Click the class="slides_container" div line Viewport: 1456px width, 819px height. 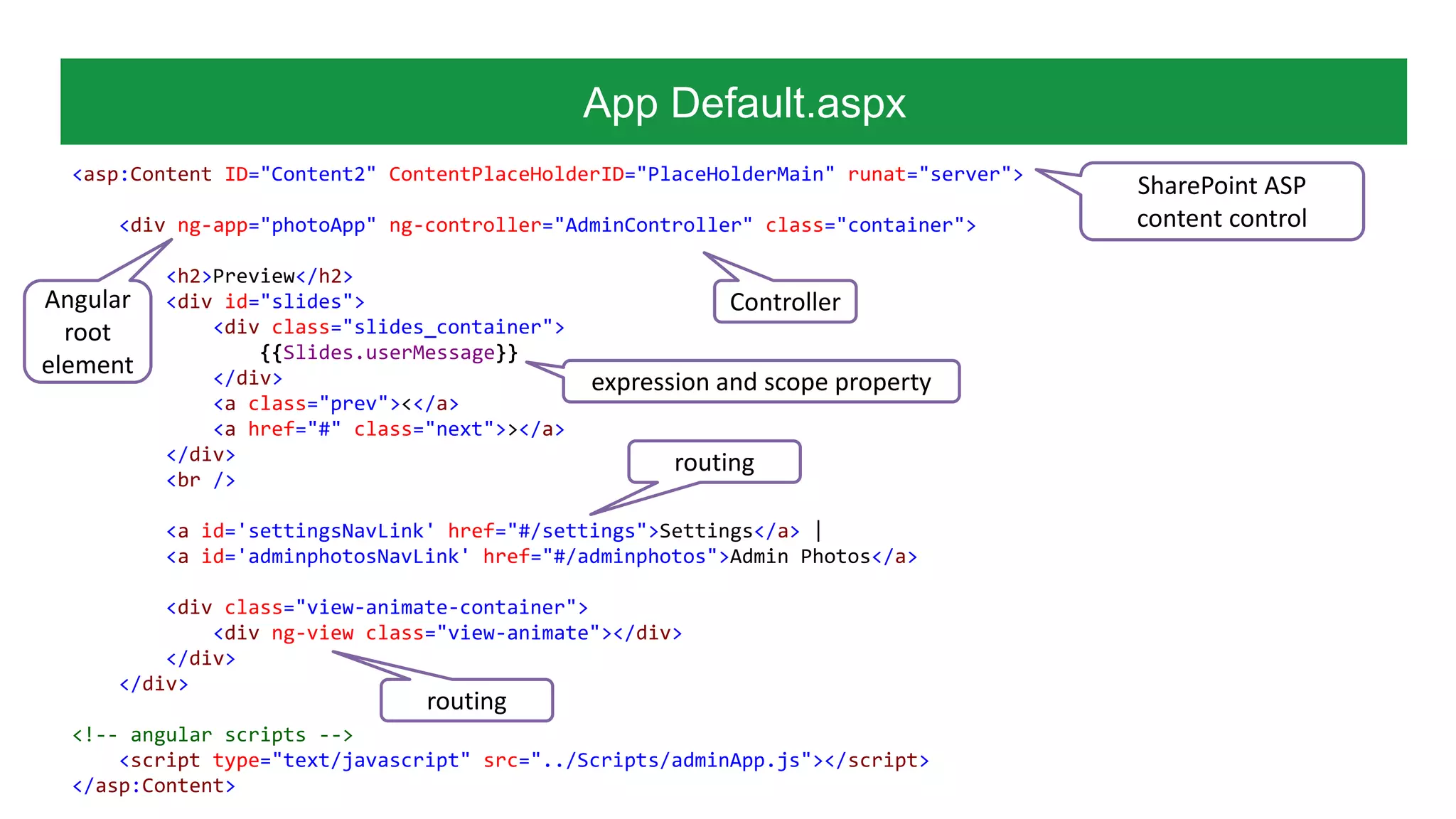389,327
